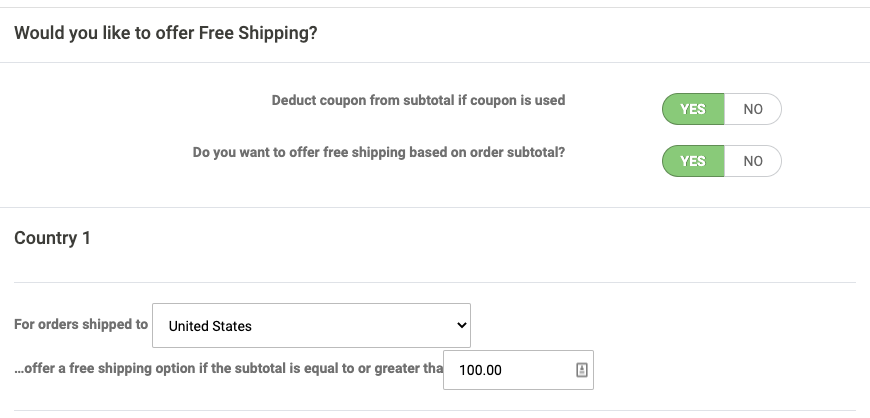The width and height of the screenshot is (870, 418).
Task: Click the 'Do you want to offer free shipping' question label
Action: (x=378, y=153)
